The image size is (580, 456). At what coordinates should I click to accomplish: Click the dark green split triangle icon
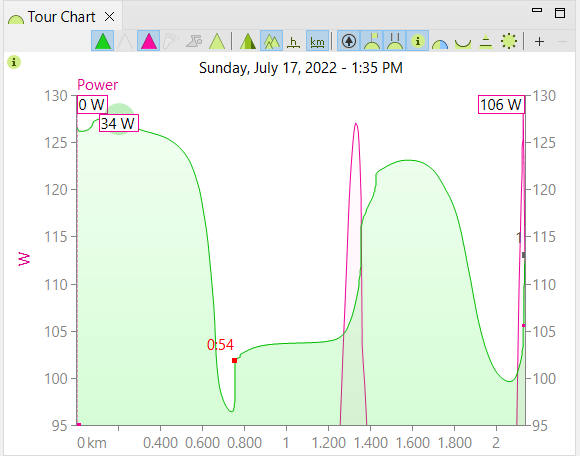pyautogui.click(x=248, y=41)
